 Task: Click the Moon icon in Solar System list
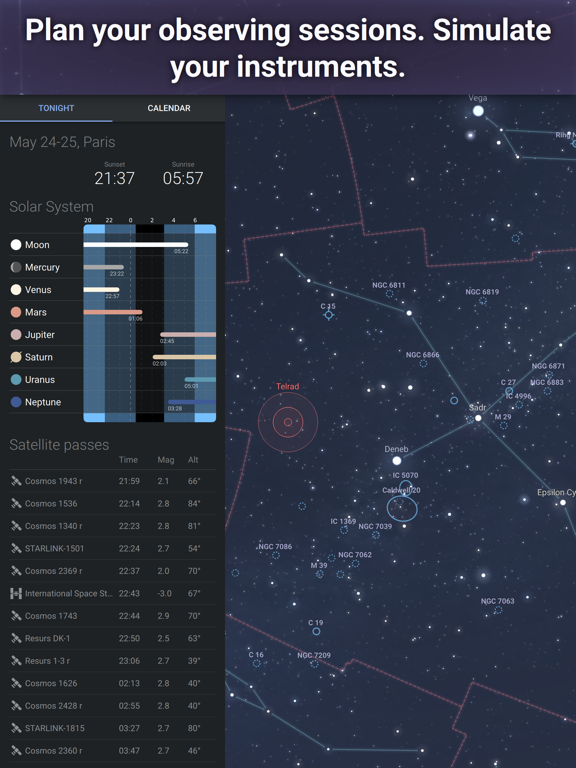(16, 244)
